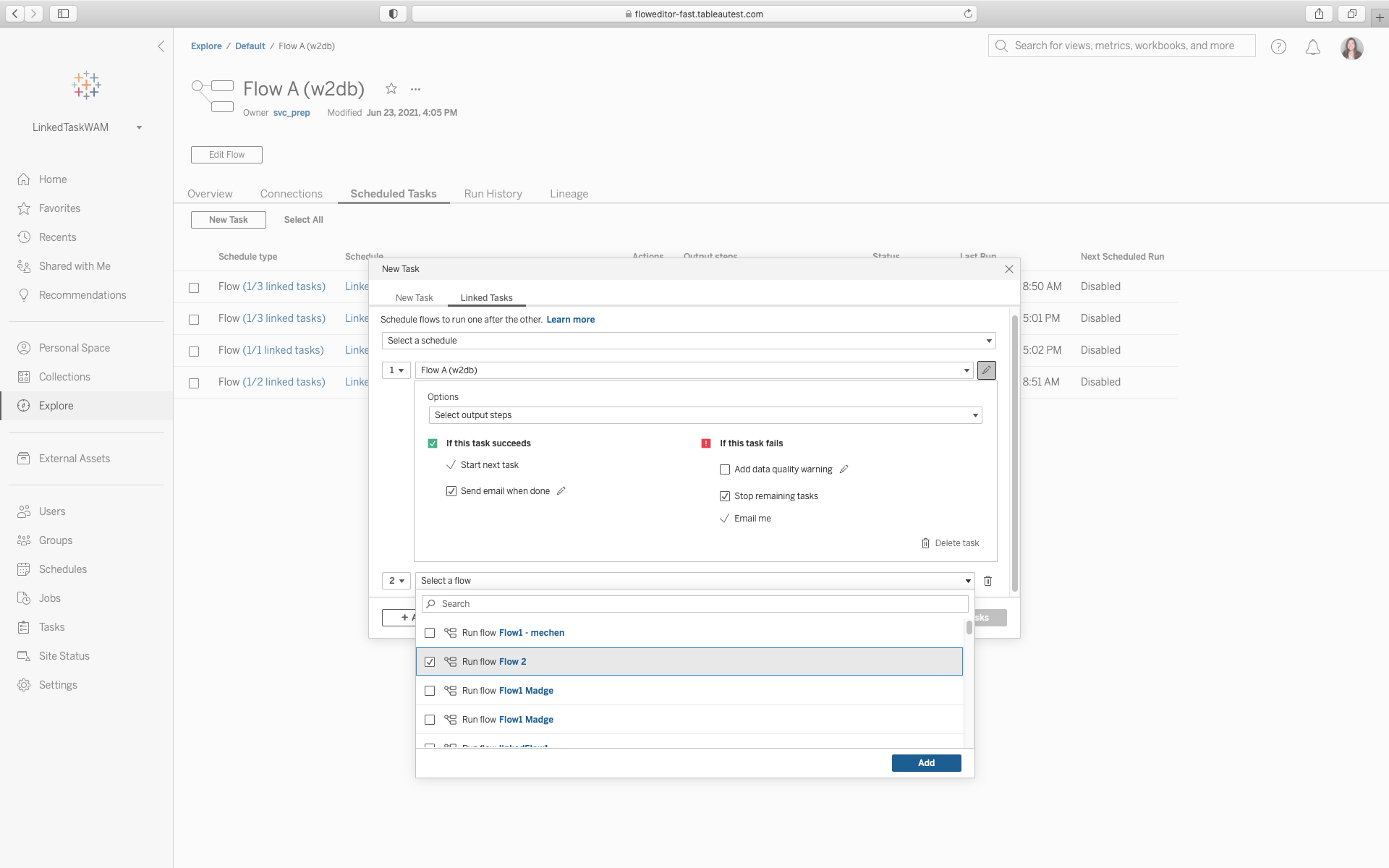Screen dimensions: 1389x868
Task: Change the task order number 1 dropdown
Action: pyautogui.click(x=396, y=370)
